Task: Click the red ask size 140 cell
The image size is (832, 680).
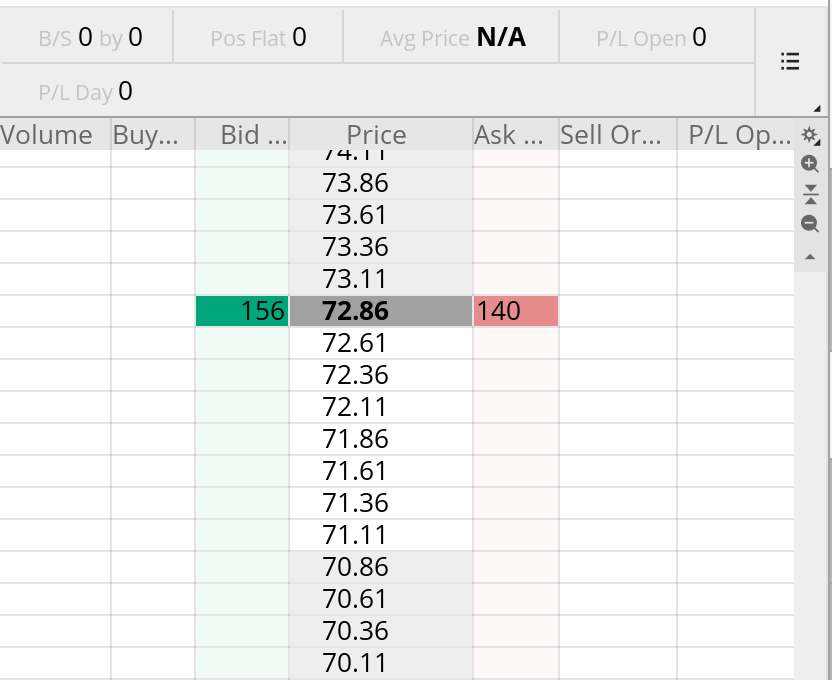Action: (515, 311)
